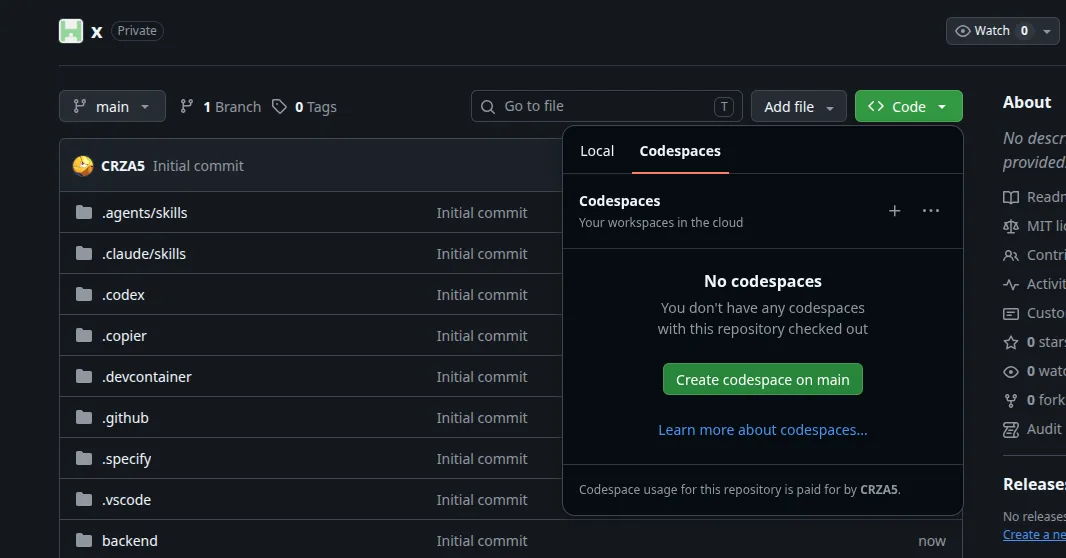
Task: Click the star icon beside 0 stars
Action: click(x=1011, y=343)
